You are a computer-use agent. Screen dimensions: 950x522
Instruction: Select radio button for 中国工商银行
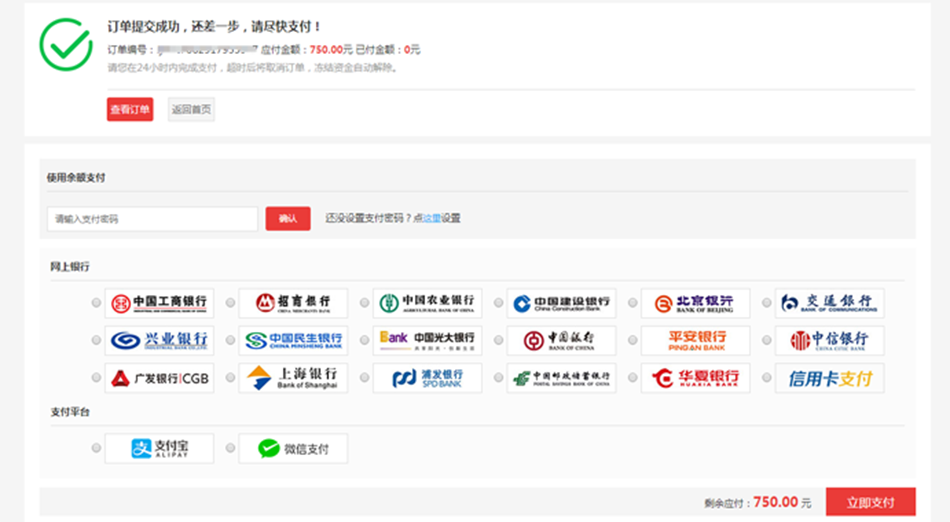point(96,302)
